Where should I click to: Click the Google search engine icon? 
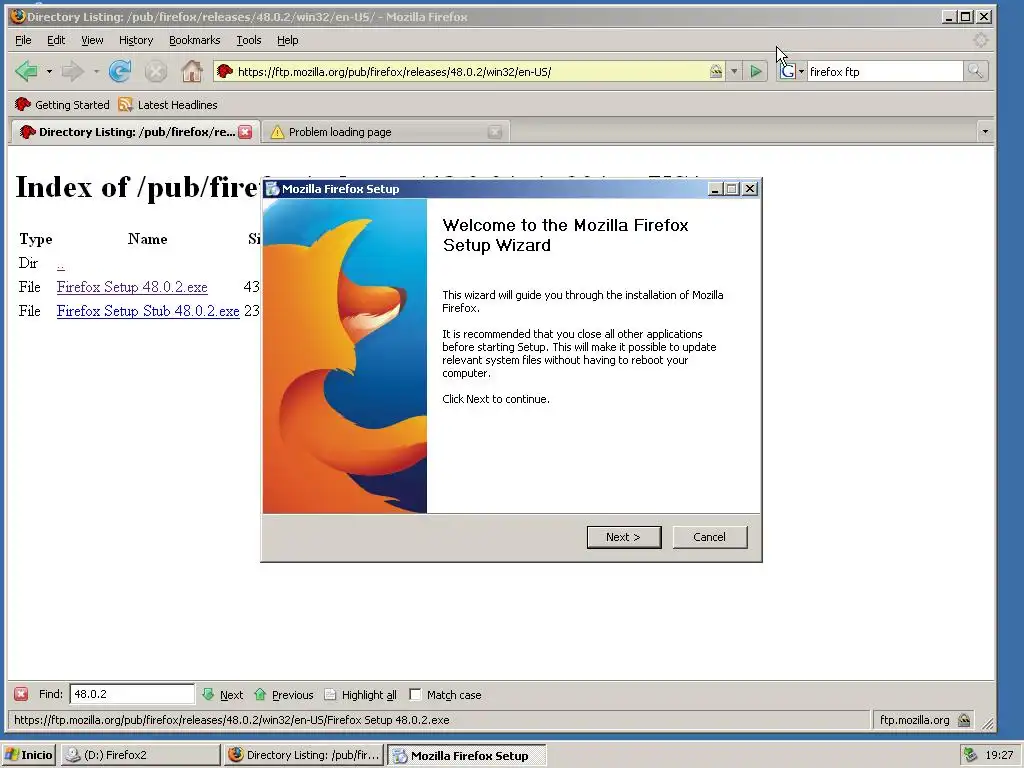[788, 71]
